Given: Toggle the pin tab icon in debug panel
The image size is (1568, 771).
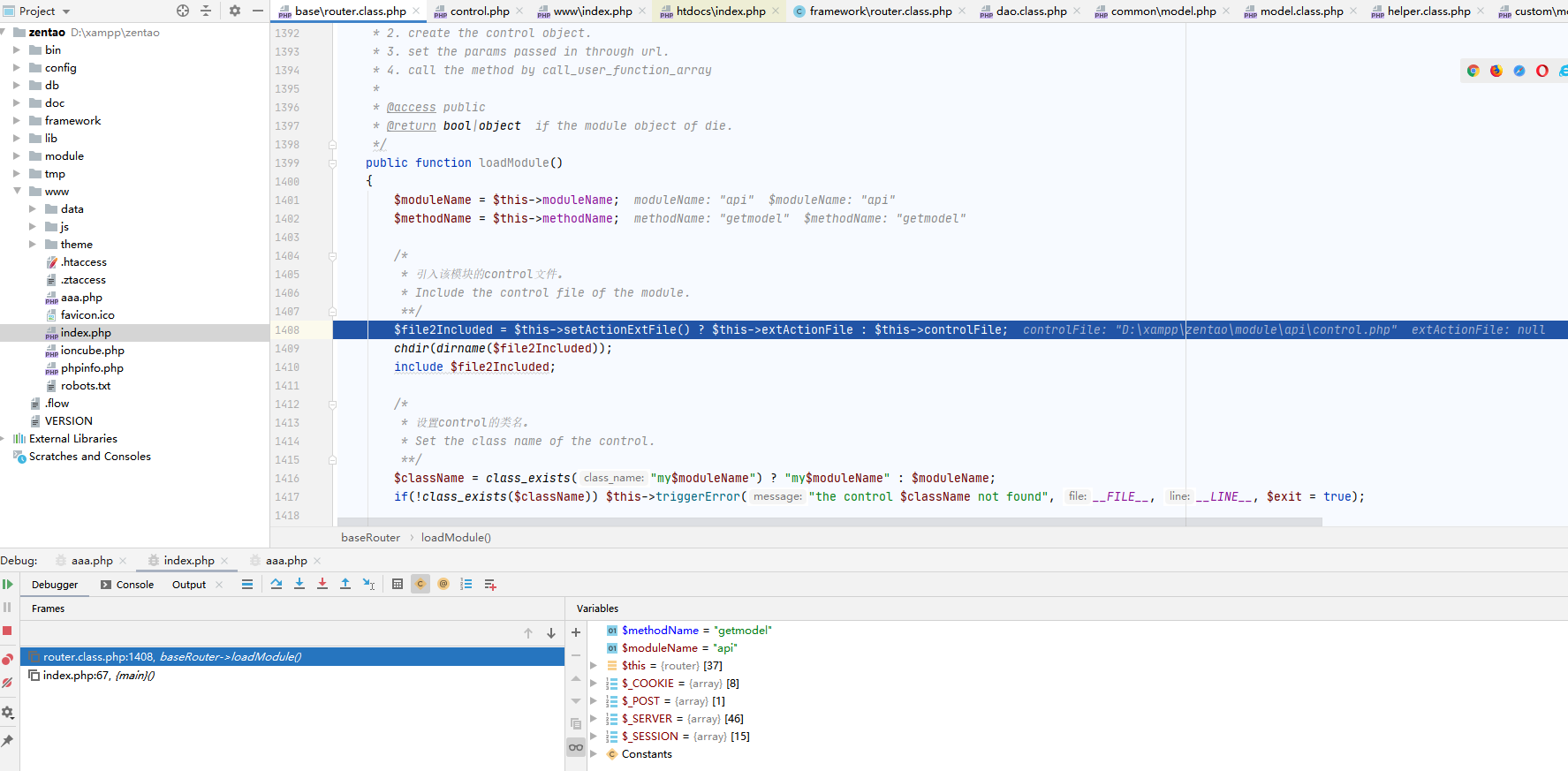Looking at the screenshot, I should (7, 741).
